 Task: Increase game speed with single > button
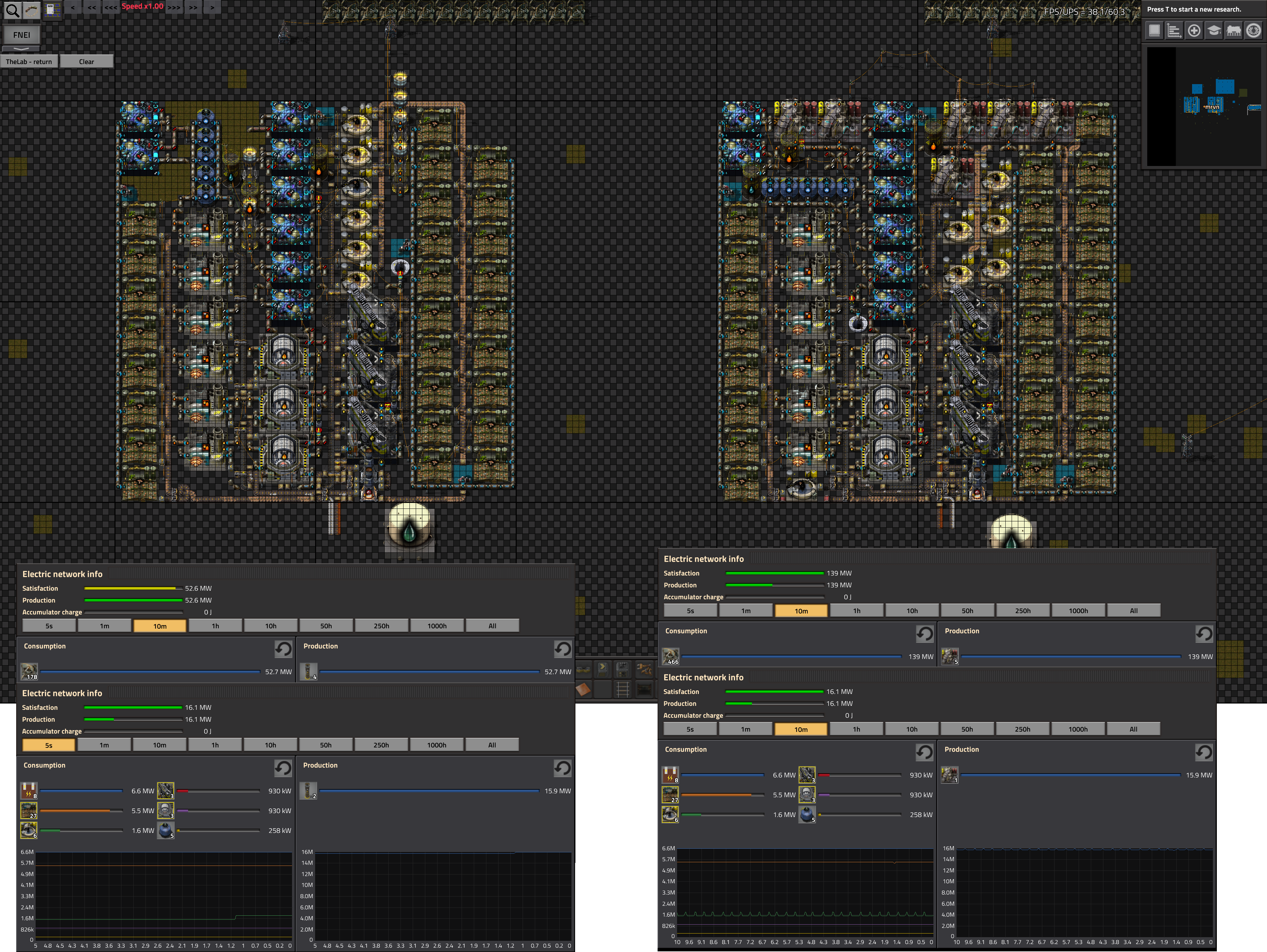212,7
